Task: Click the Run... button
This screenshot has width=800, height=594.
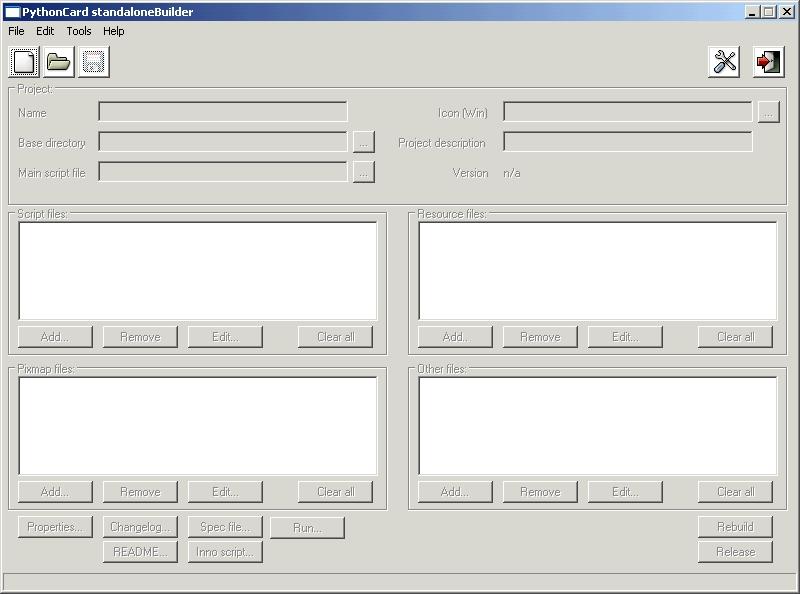Action: [x=307, y=528]
